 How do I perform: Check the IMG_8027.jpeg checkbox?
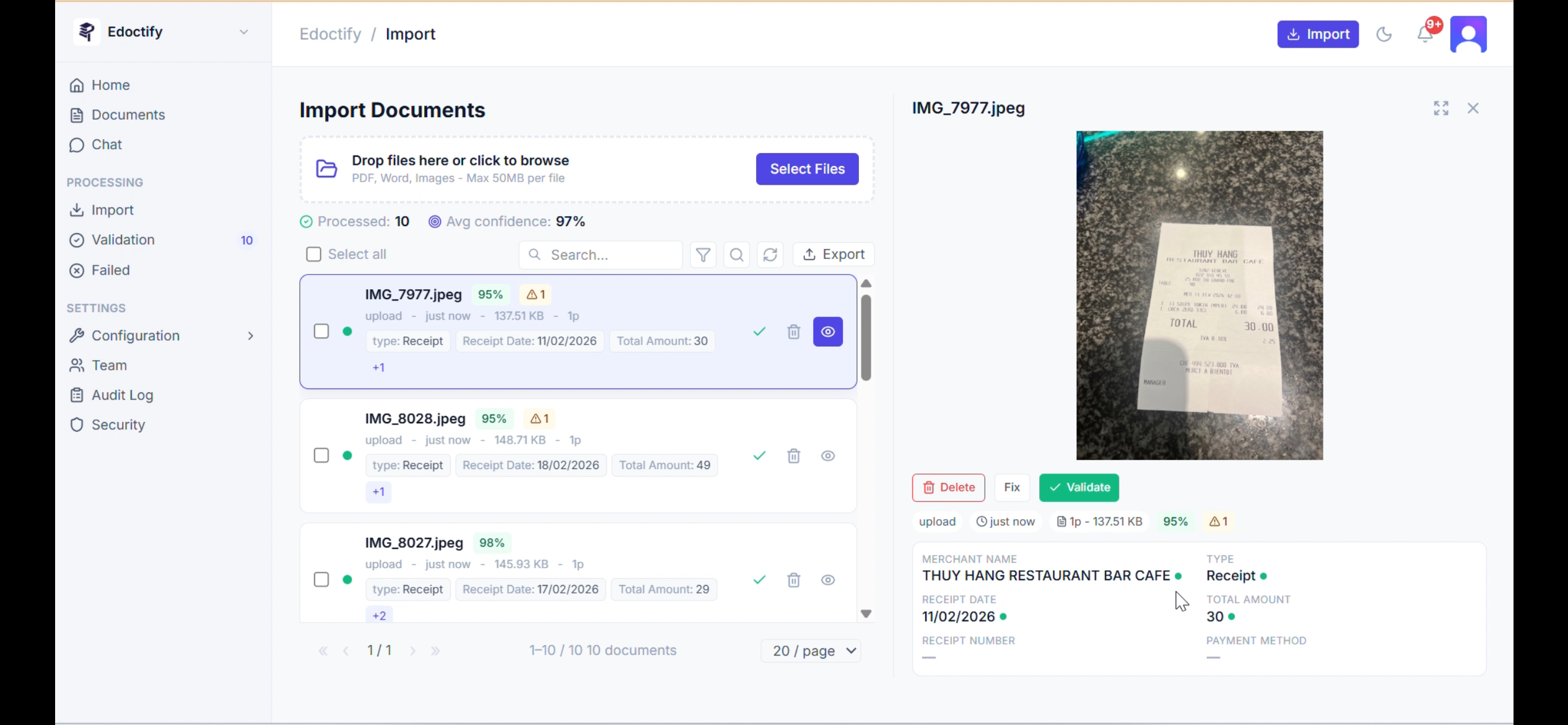pyautogui.click(x=321, y=579)
